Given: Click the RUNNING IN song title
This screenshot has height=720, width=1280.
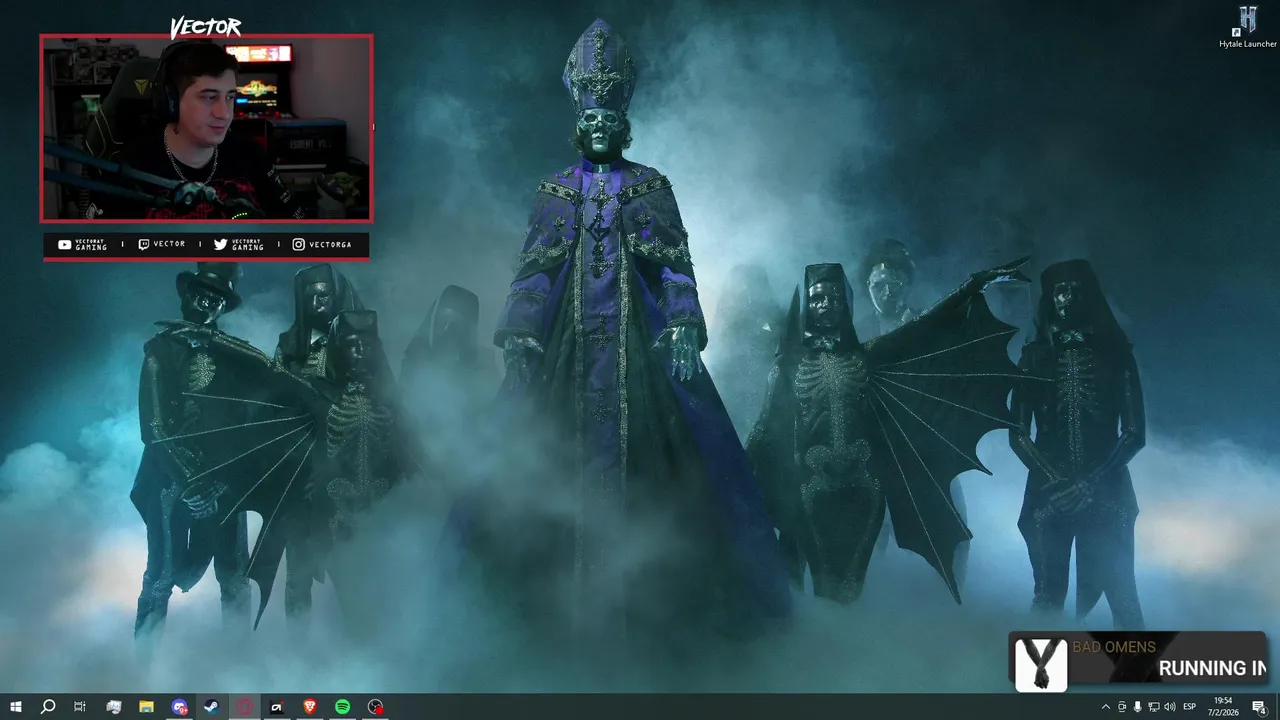Looking at the screenshot, I should (x=1212, y=669).
